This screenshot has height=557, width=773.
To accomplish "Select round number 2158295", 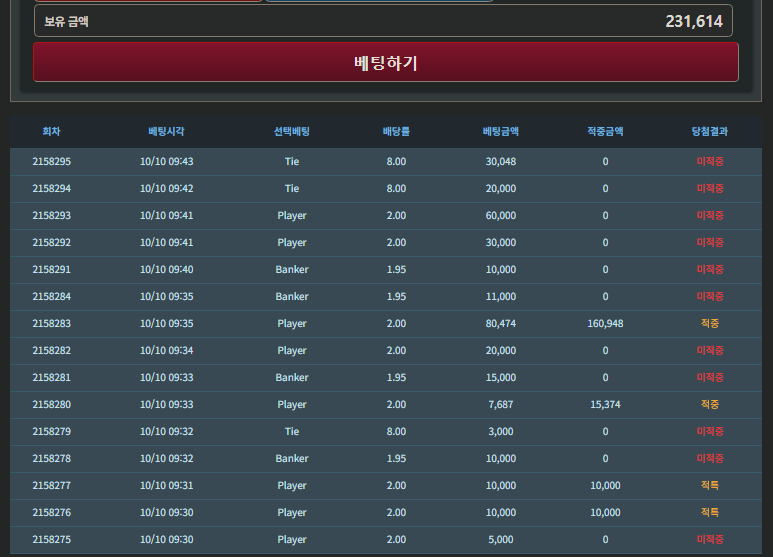I will coord(52,162).
